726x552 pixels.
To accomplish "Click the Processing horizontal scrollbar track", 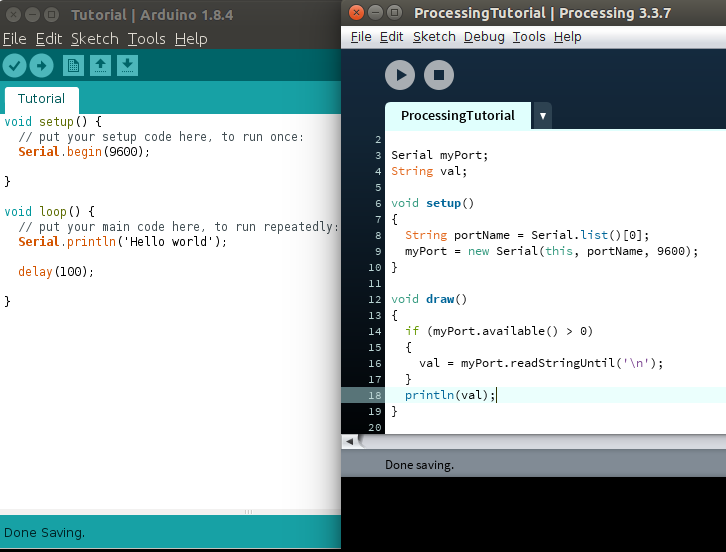I will [542, 442].
